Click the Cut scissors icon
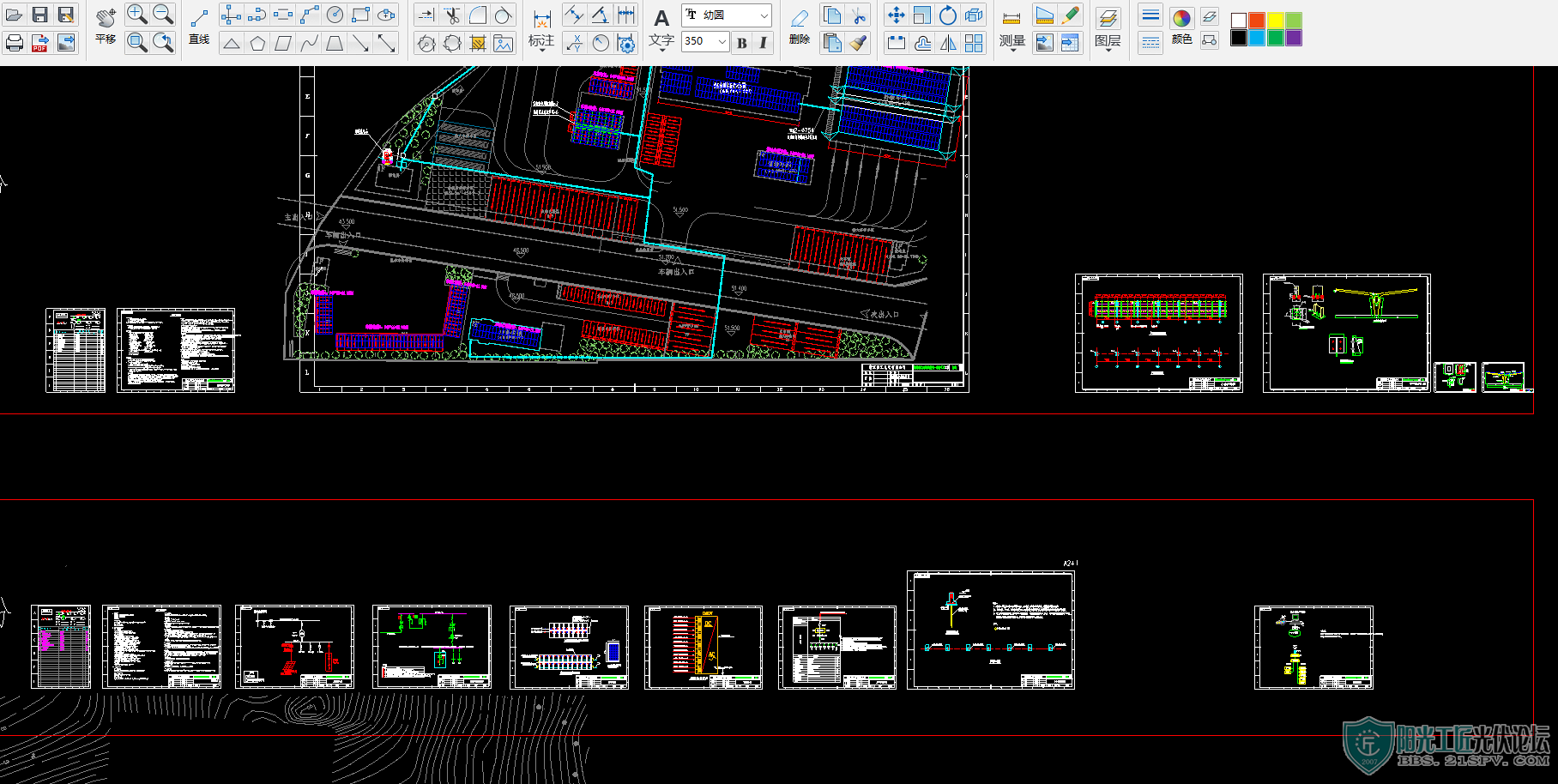This screenshot has height=784, width=1558. coord(858,15)
